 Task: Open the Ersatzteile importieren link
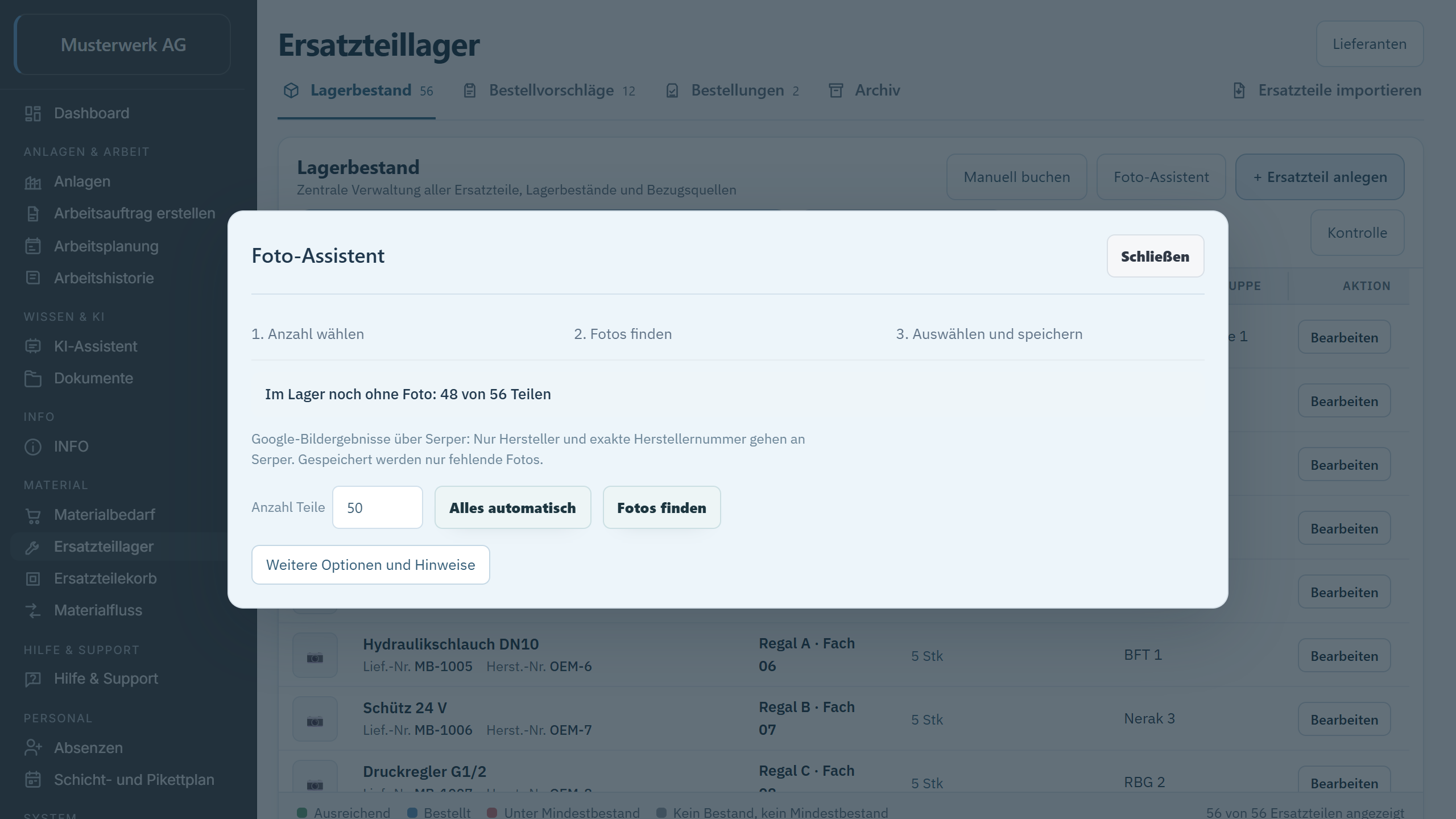[x=1326, y=90]
